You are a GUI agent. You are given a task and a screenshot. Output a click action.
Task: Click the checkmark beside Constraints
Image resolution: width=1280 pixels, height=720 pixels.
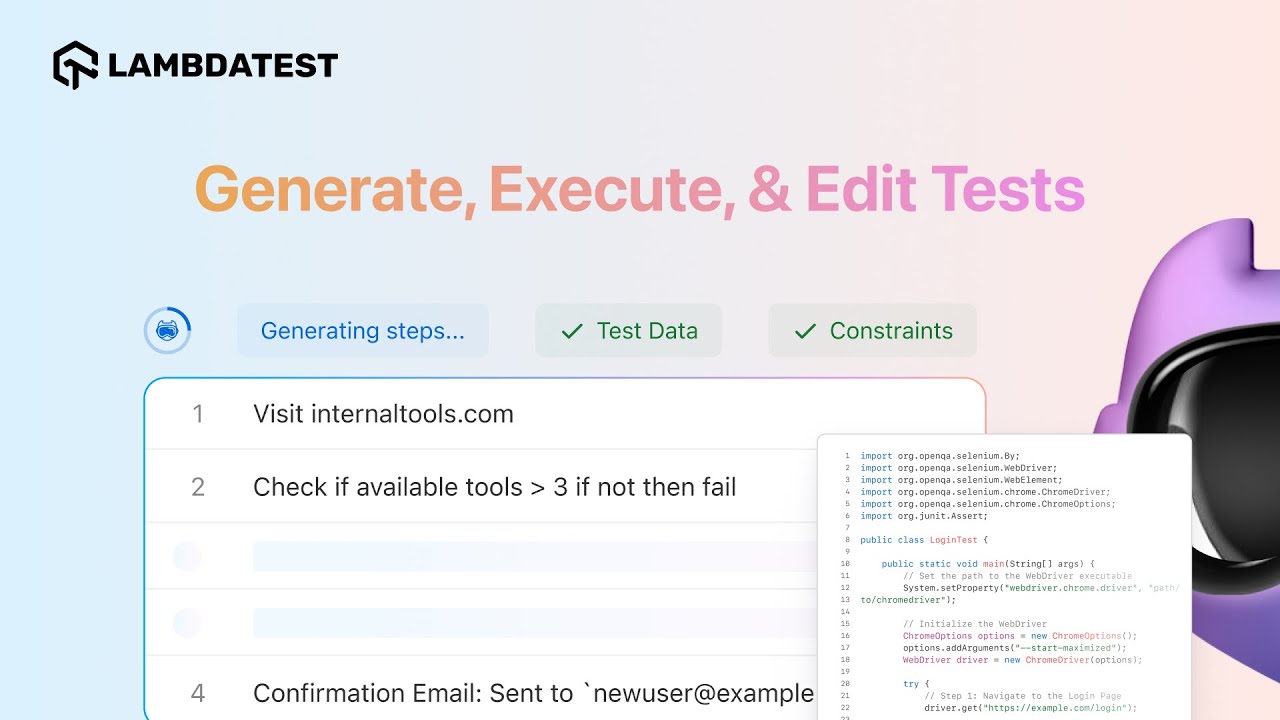tap(805, 331)
